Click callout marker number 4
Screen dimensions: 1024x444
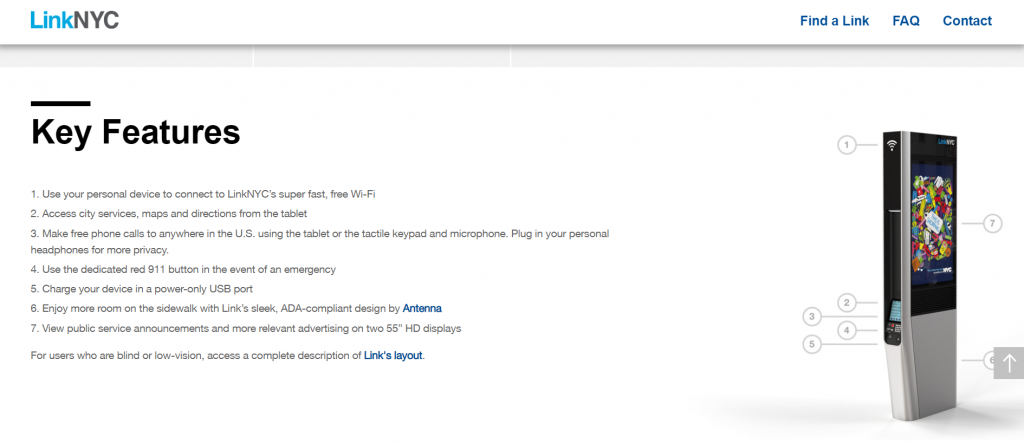(x=846, y=329)
